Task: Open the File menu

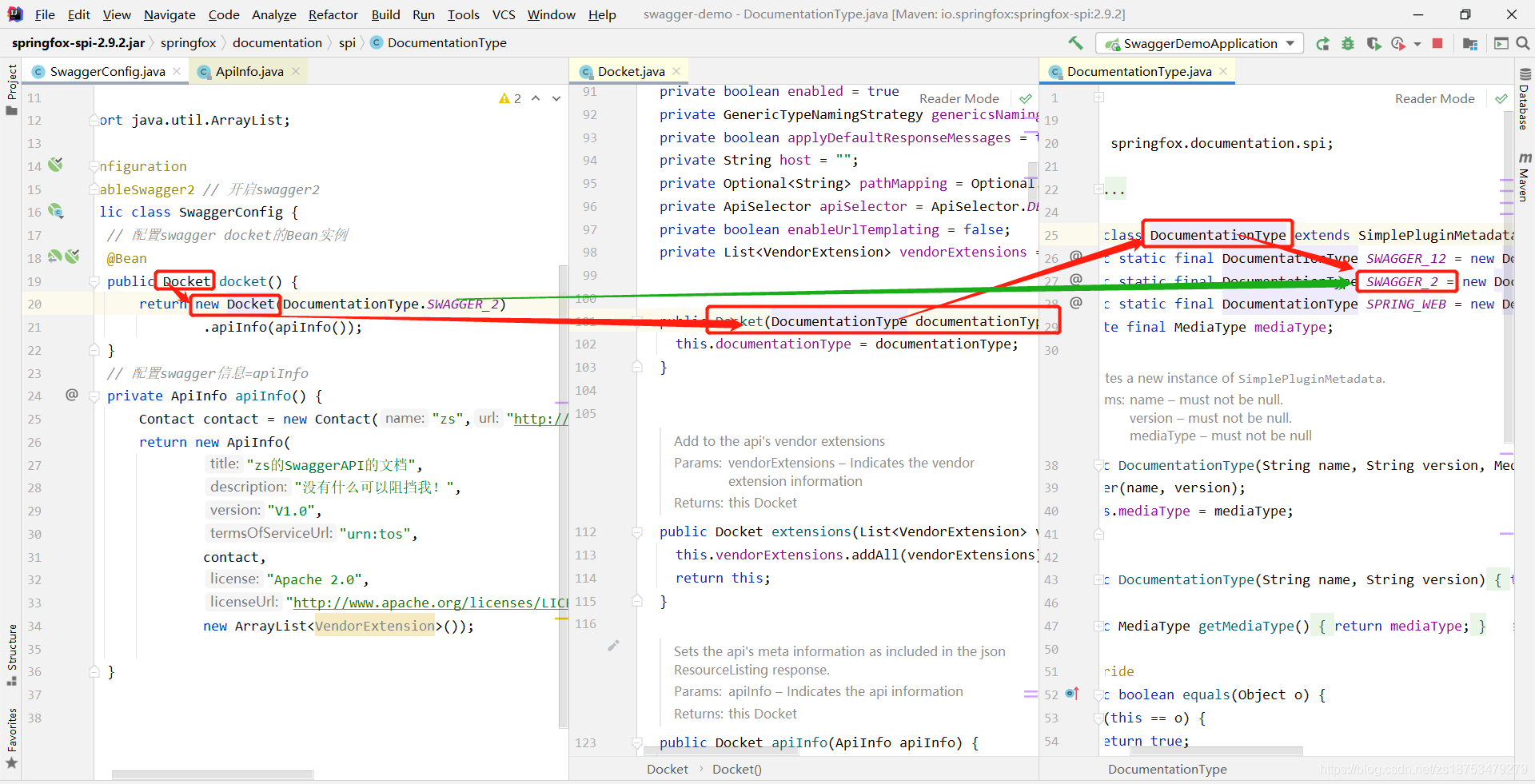Action: 45,14
